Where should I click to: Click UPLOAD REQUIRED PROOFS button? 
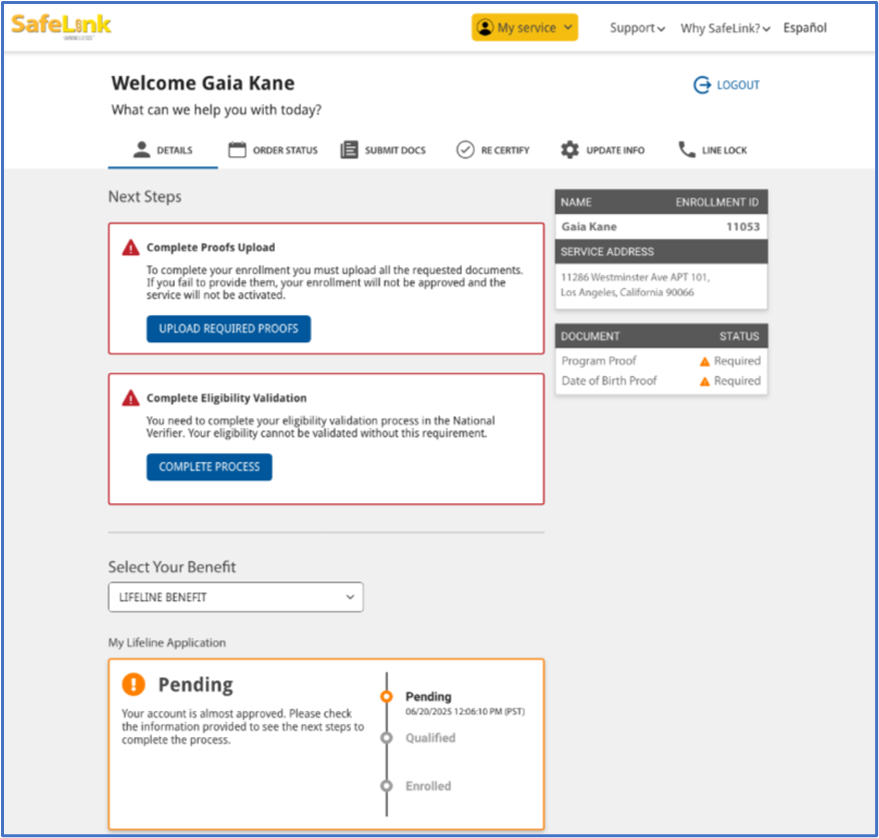[229, 328]
